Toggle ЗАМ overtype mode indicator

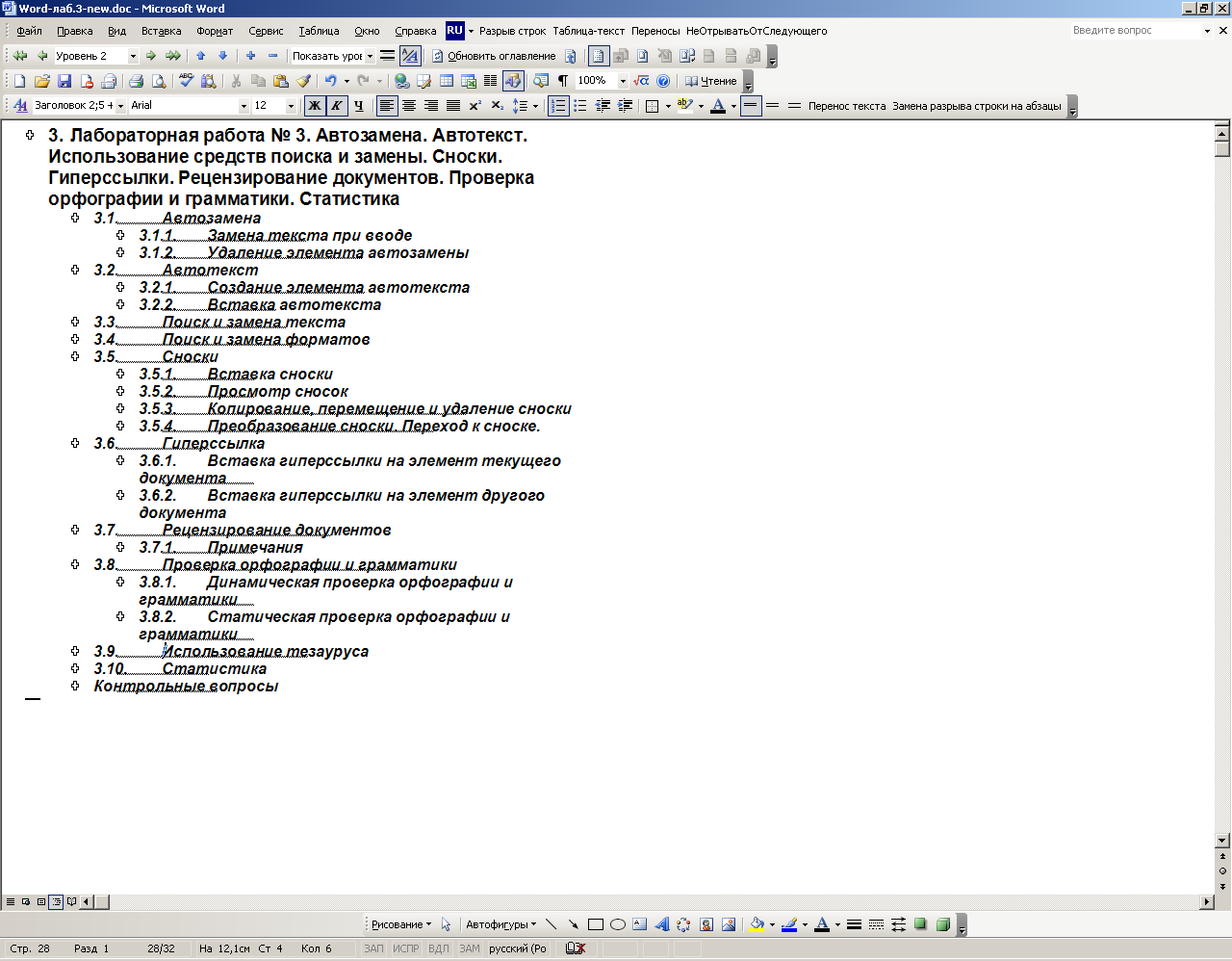(x=470, y=948)
